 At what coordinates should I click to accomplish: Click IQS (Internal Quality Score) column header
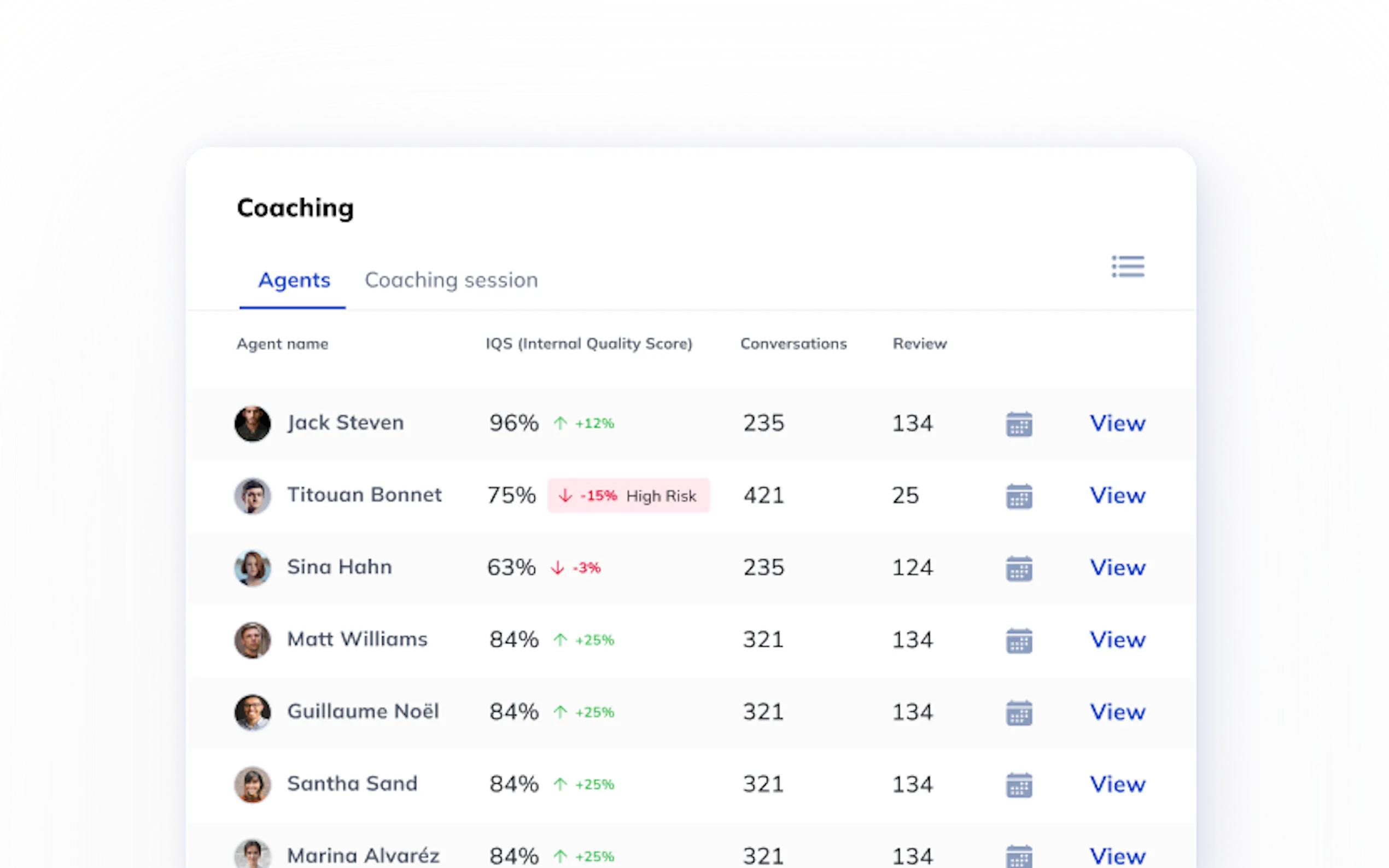point(588,344)
